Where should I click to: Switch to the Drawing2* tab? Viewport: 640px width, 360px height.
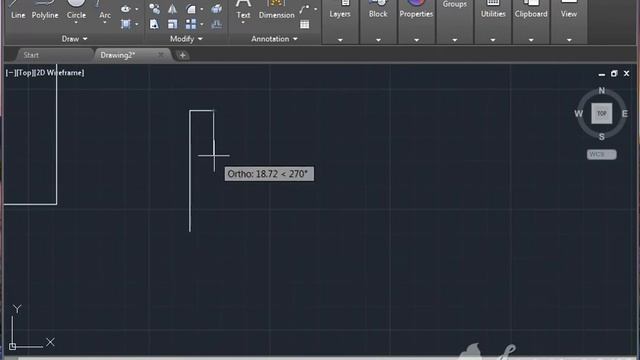coord(118,55)
